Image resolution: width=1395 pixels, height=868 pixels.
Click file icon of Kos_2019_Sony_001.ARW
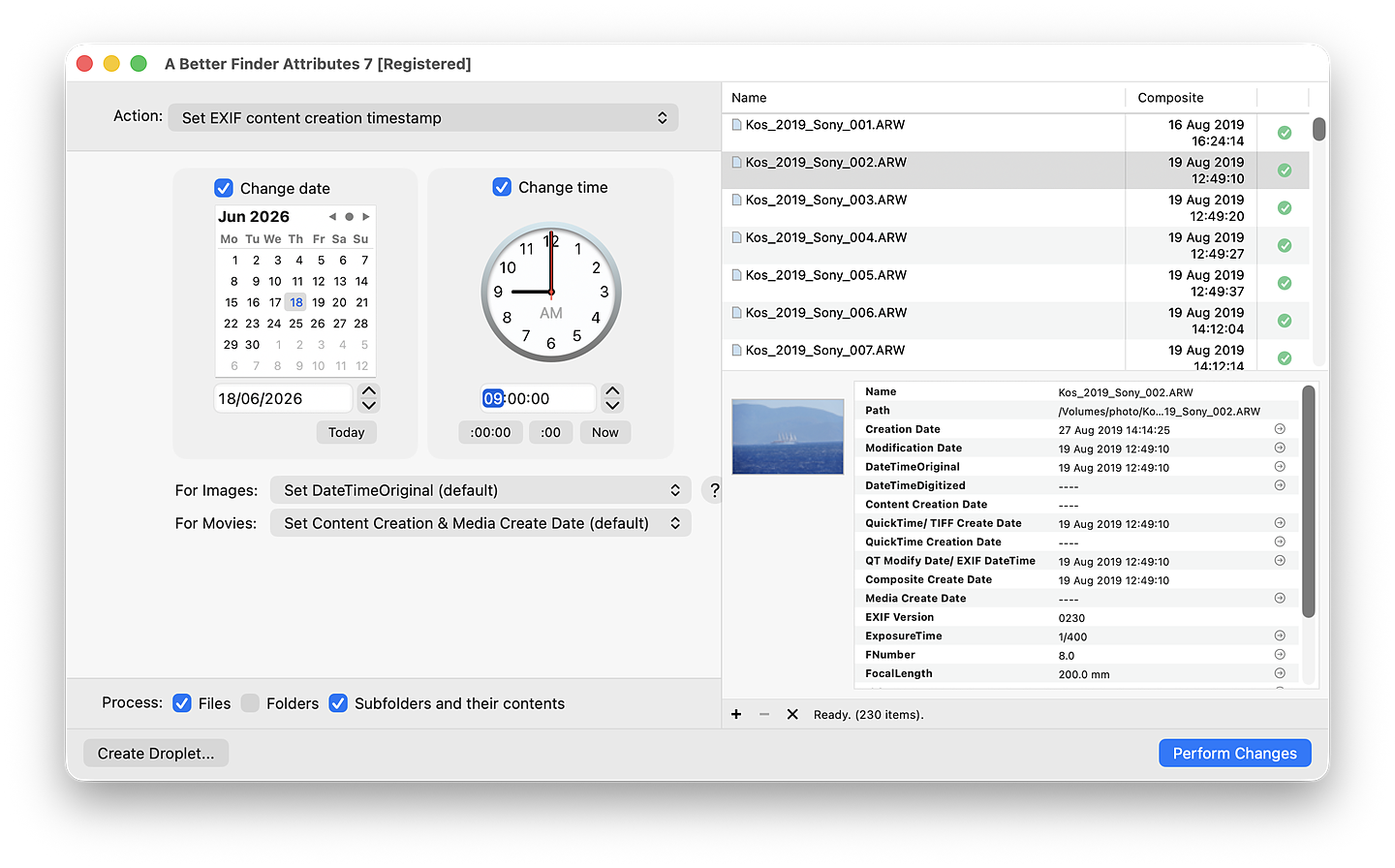736,125
